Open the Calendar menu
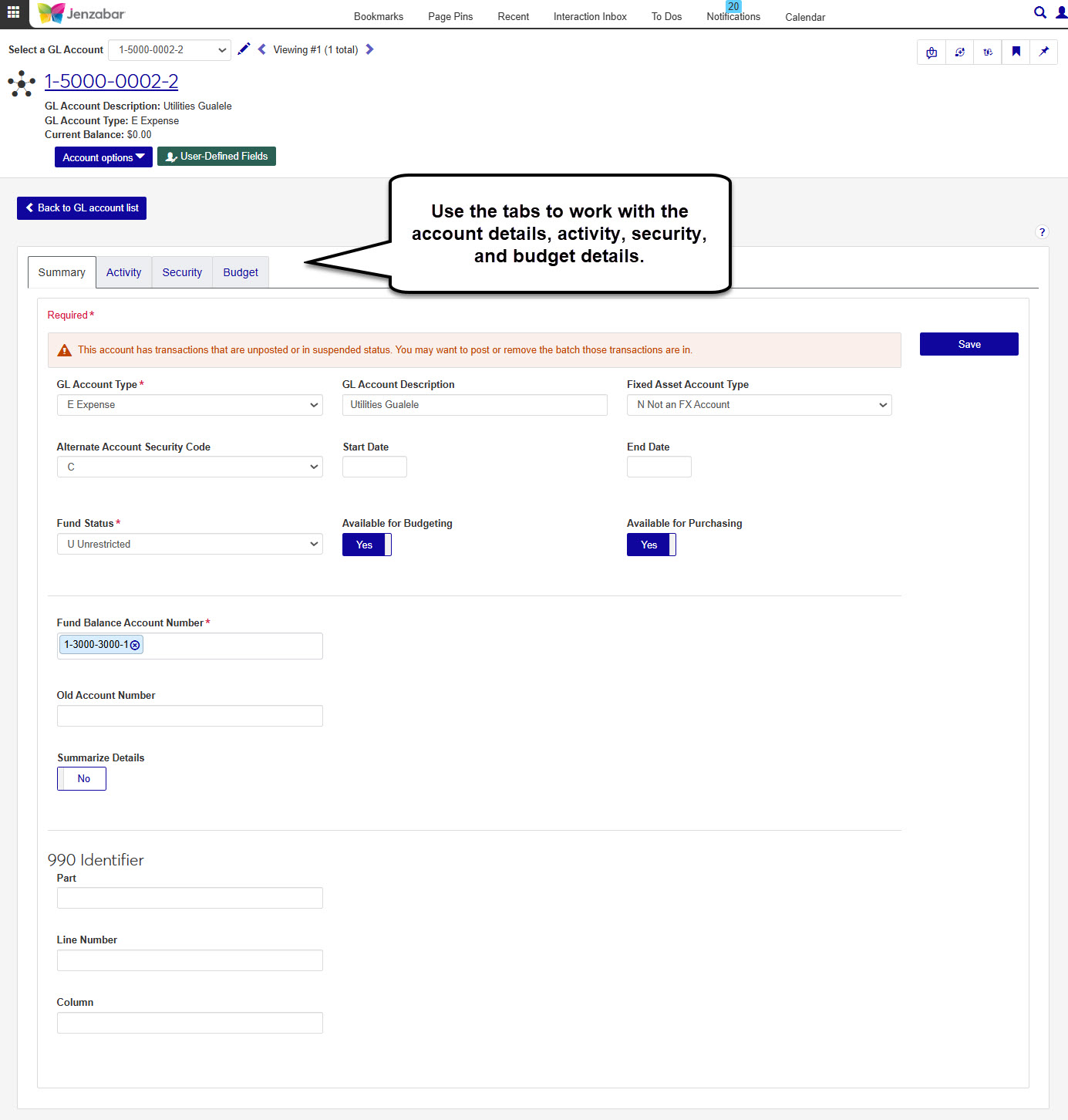This screenshot has height=1120, width=1068. click(x=805, y=17)
